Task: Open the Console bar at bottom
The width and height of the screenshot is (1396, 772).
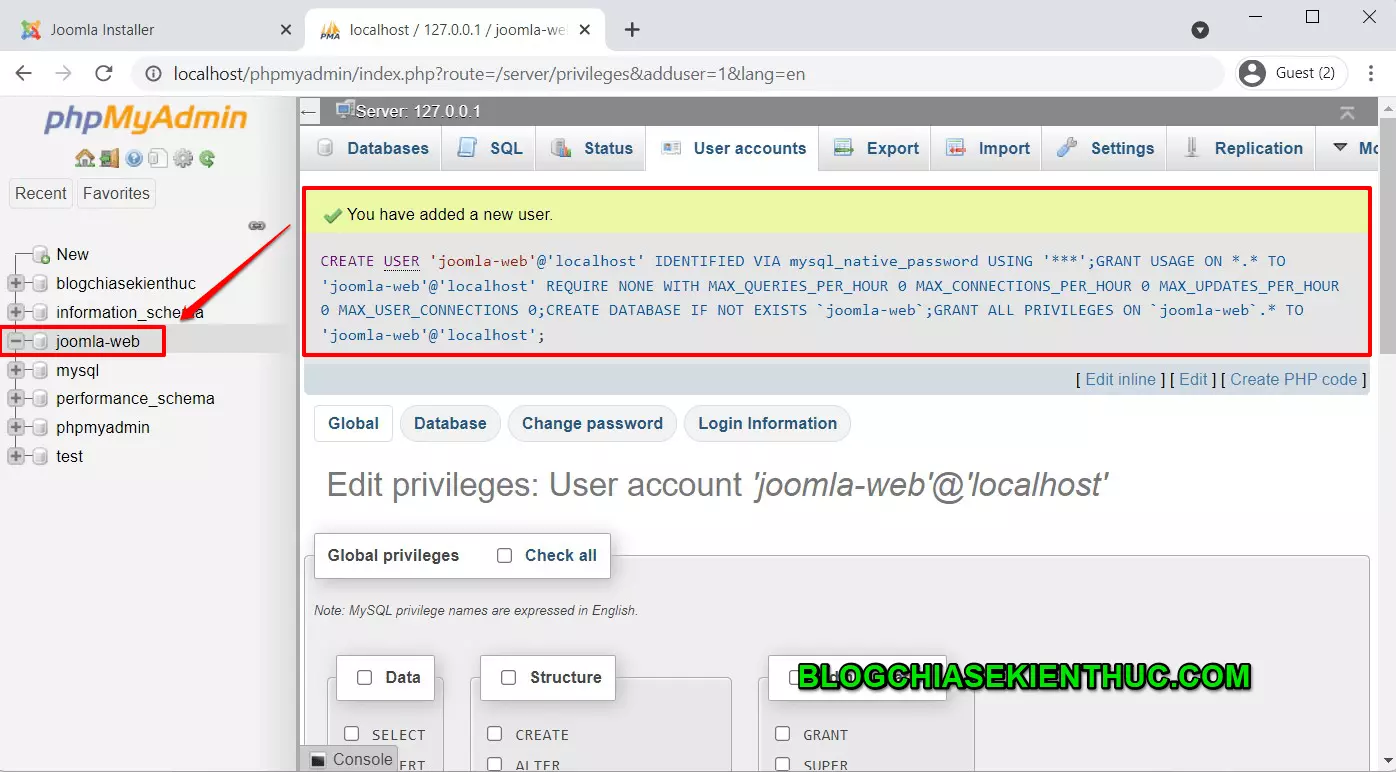Action: (x=350, y=759)
